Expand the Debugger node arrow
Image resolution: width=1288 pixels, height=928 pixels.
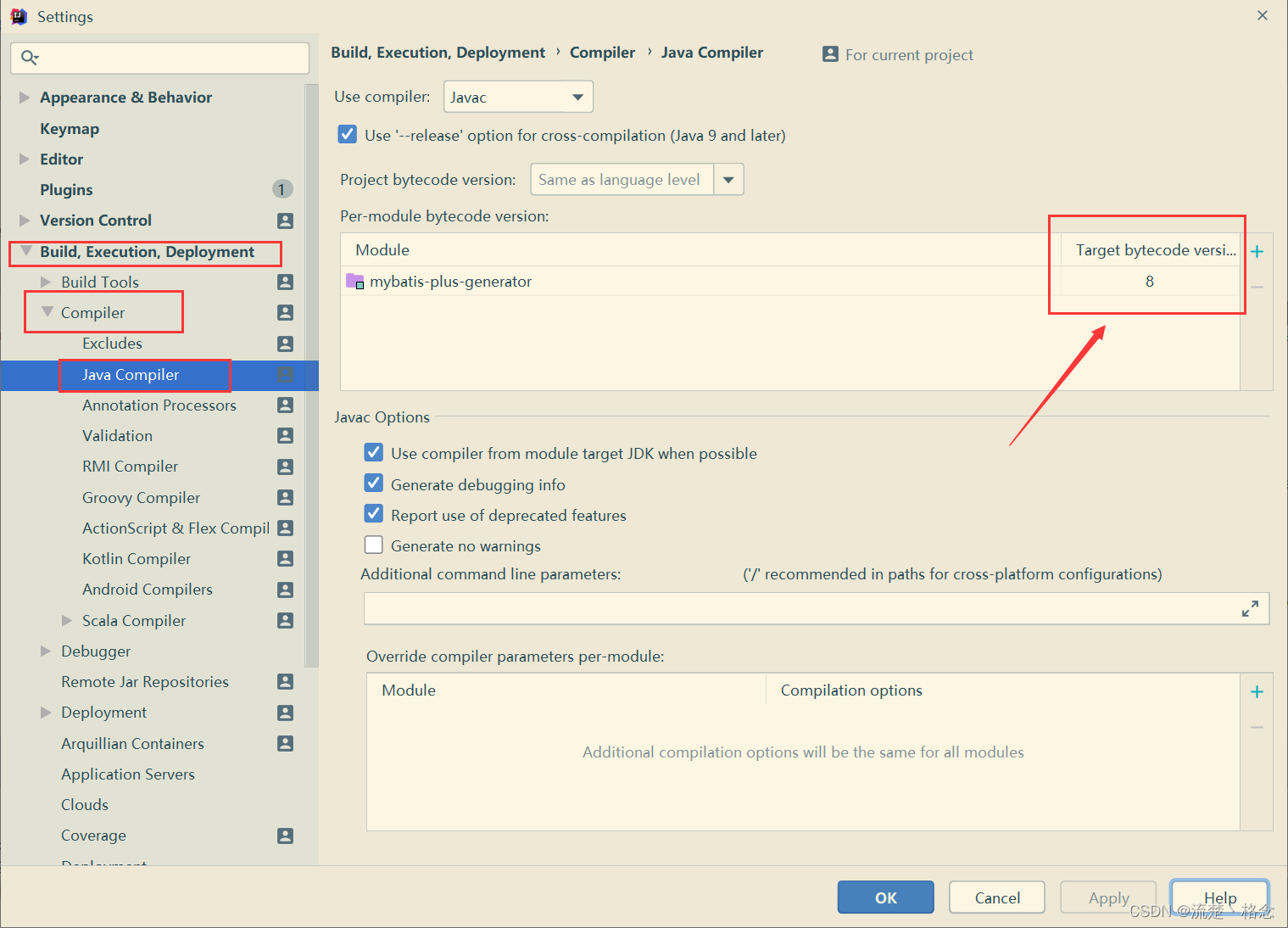[46, 651]
